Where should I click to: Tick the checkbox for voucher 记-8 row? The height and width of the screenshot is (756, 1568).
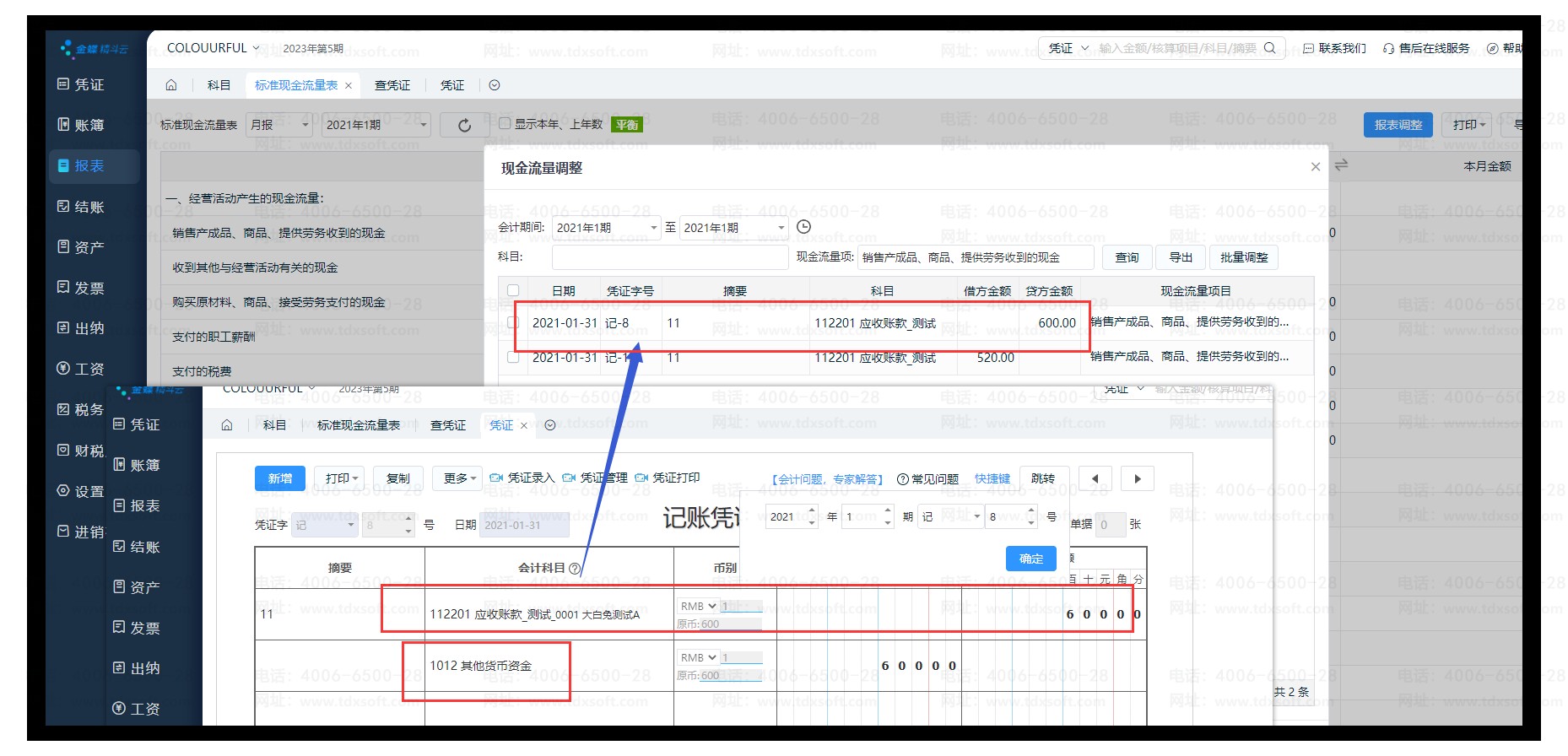(x=513, y=323)
